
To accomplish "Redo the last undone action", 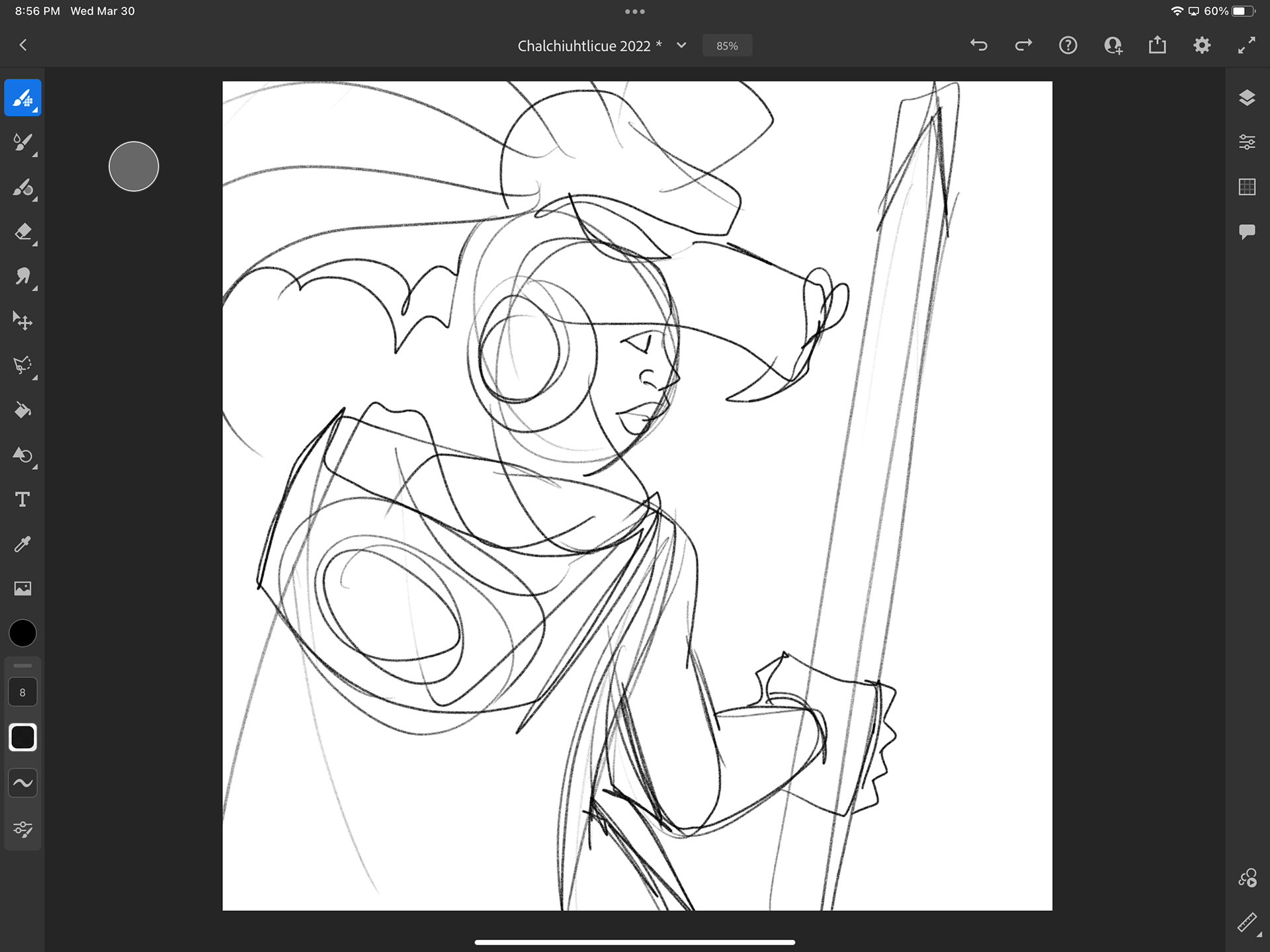I will [x=1023, y=45].
